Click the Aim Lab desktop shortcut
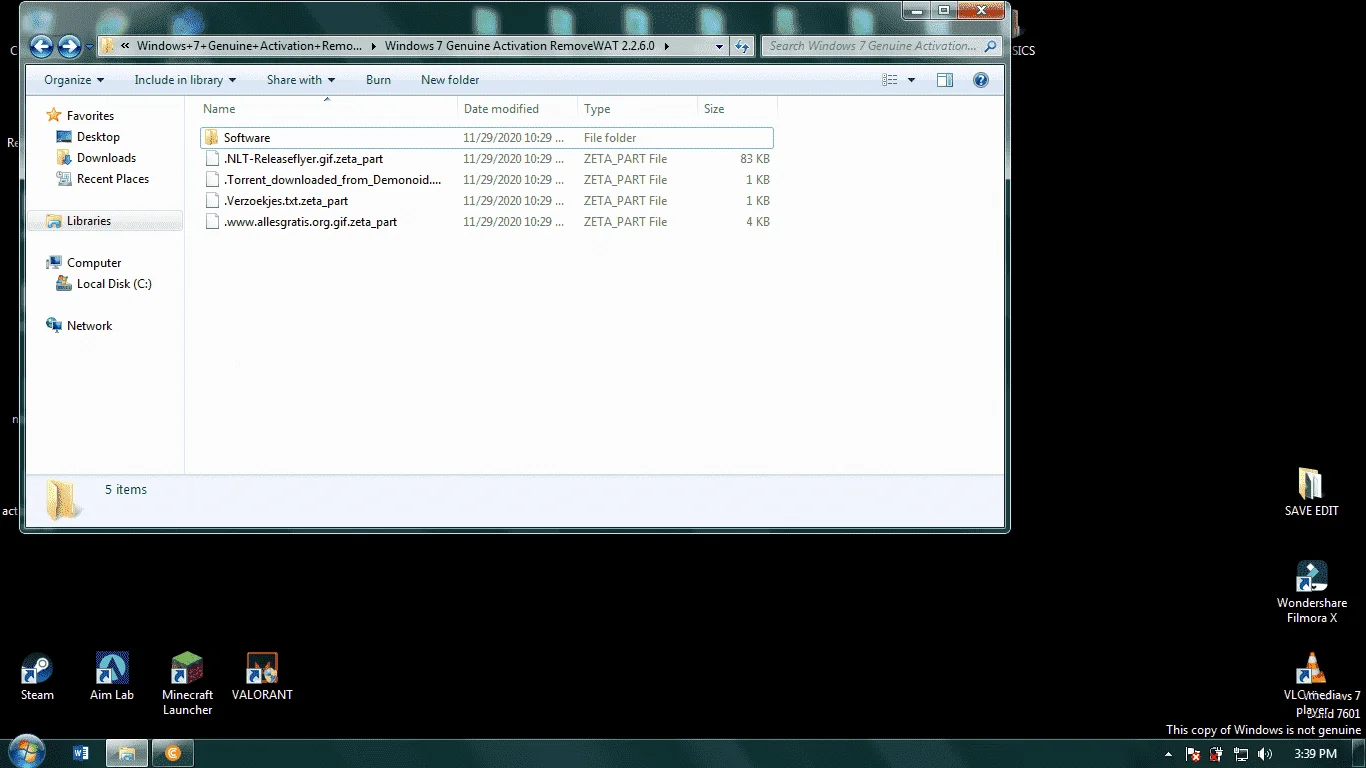This screenshot has height=768, width=1366. pos(112,677)
